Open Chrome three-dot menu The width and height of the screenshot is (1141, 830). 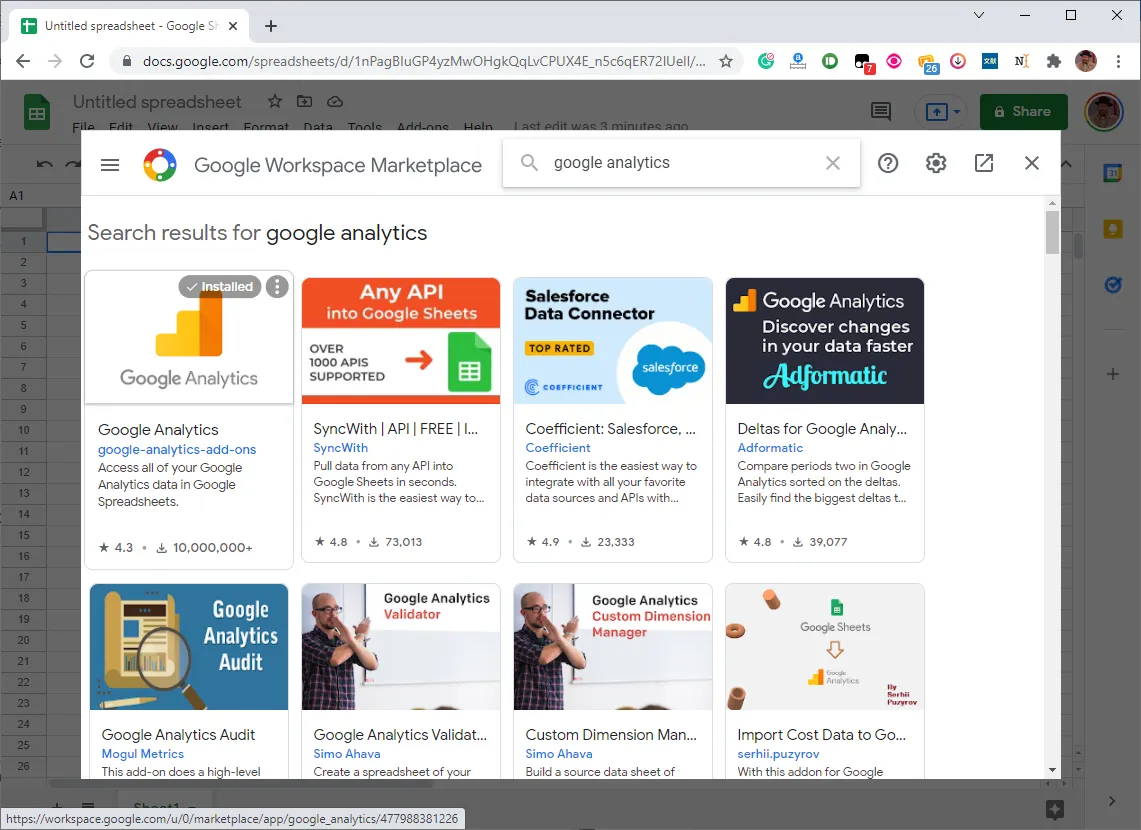click(x=1118, y=61)
